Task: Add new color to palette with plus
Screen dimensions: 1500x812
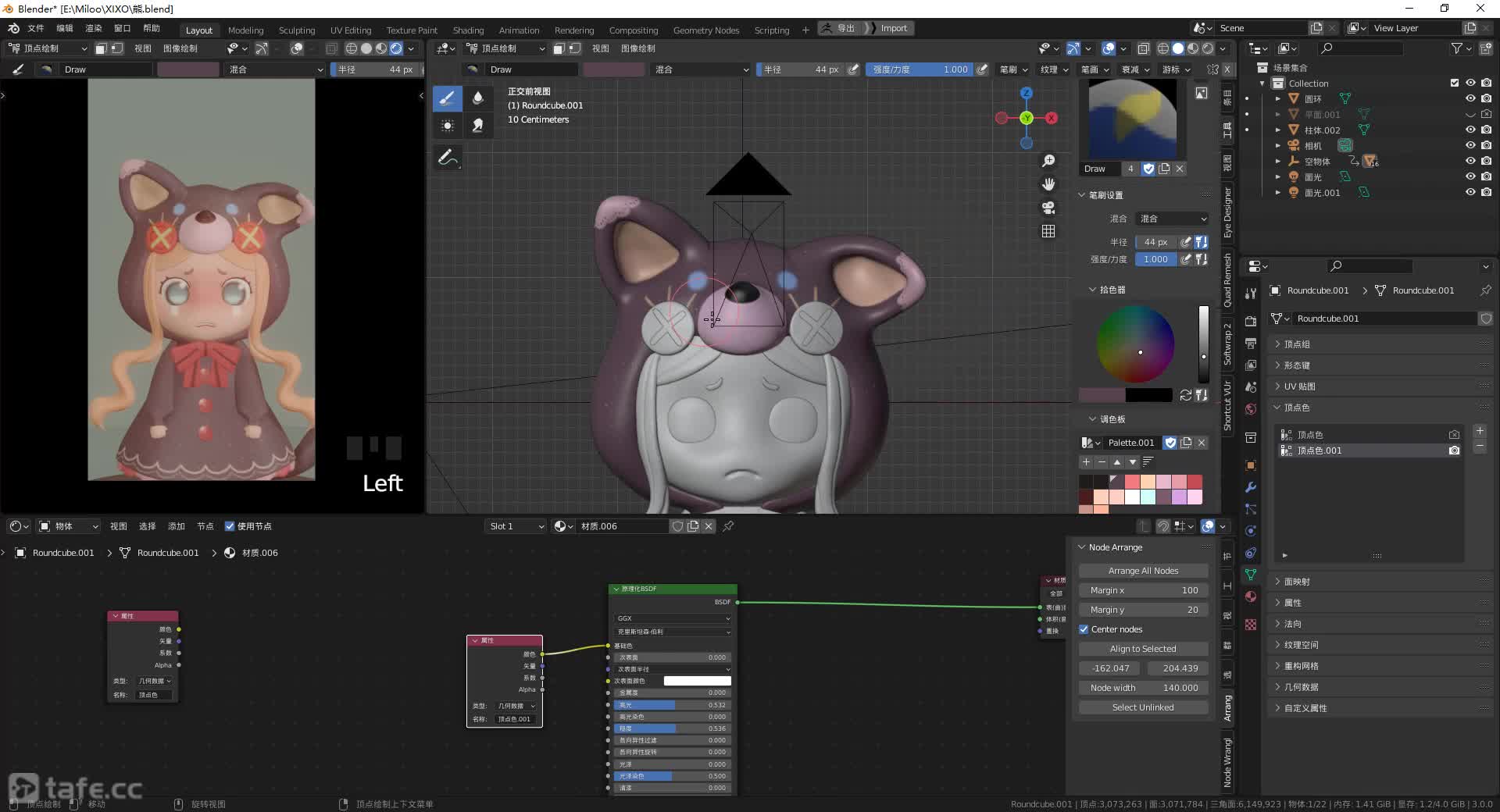Action: pyautogui.click(x=1086, y=462)
